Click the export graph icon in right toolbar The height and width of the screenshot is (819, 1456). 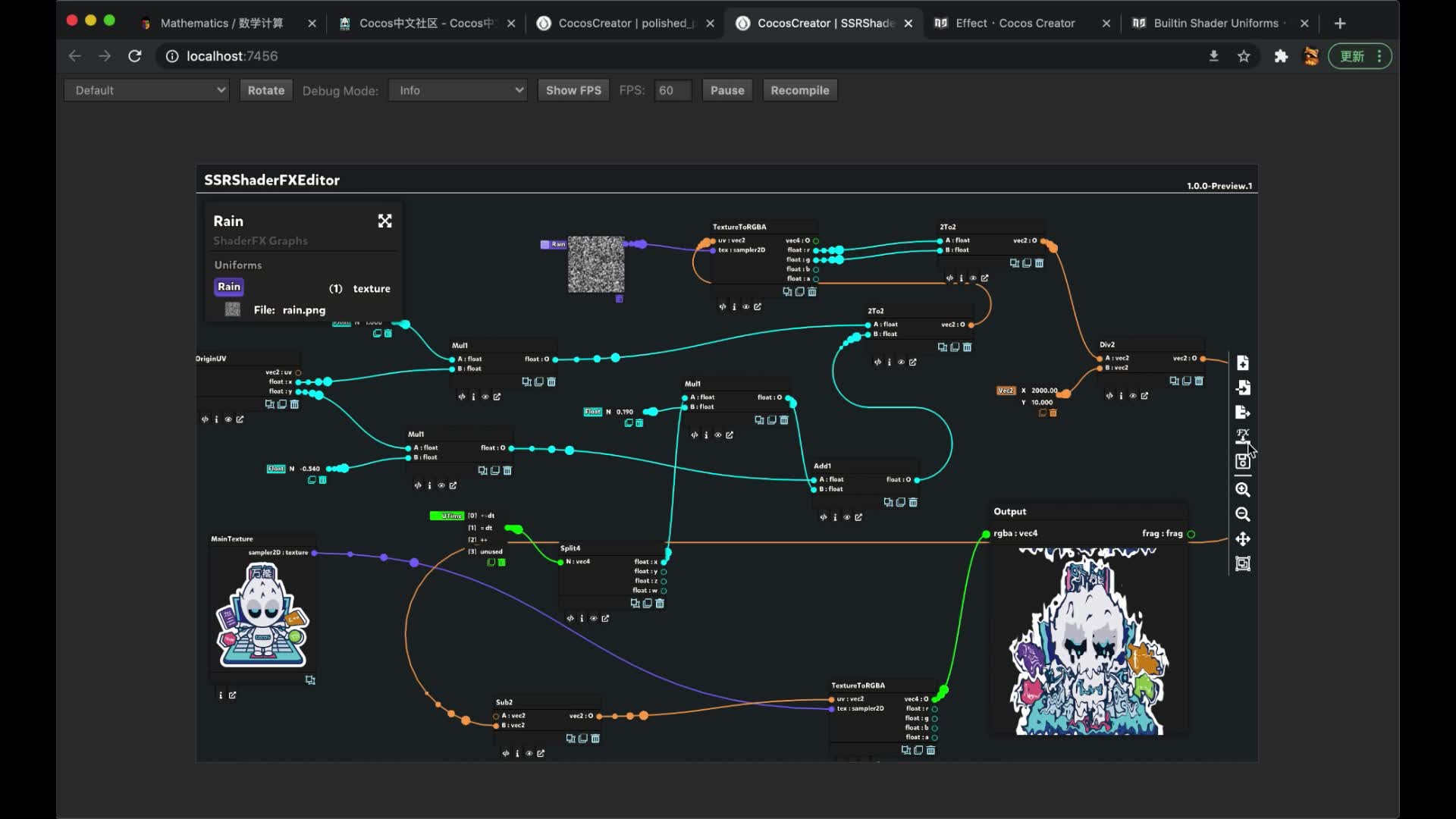coord(1243,412)
